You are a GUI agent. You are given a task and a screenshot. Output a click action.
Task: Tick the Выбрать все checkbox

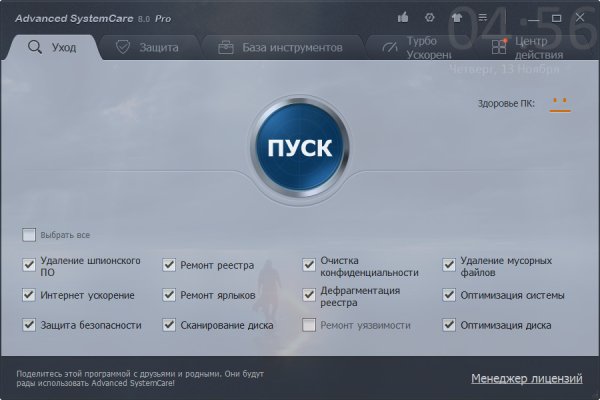(29, 235)
